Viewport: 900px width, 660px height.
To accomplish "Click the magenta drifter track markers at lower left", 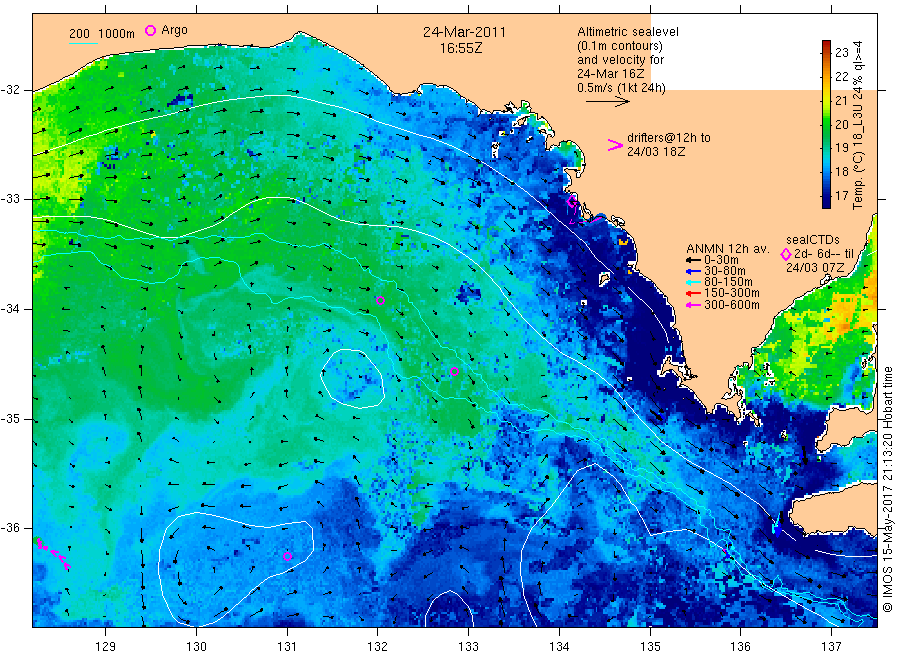I will click(x=52, y=553).
